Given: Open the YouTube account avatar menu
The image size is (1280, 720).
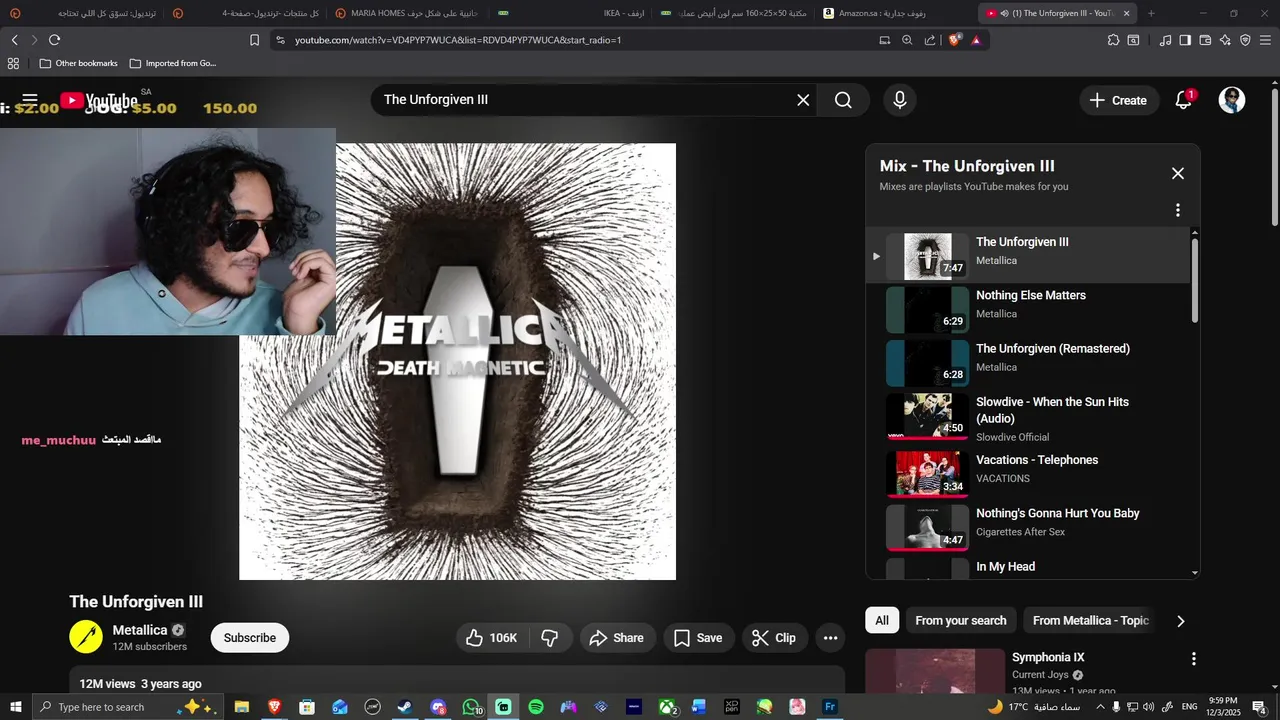Looking at the screenshot, I should 1232,100.
